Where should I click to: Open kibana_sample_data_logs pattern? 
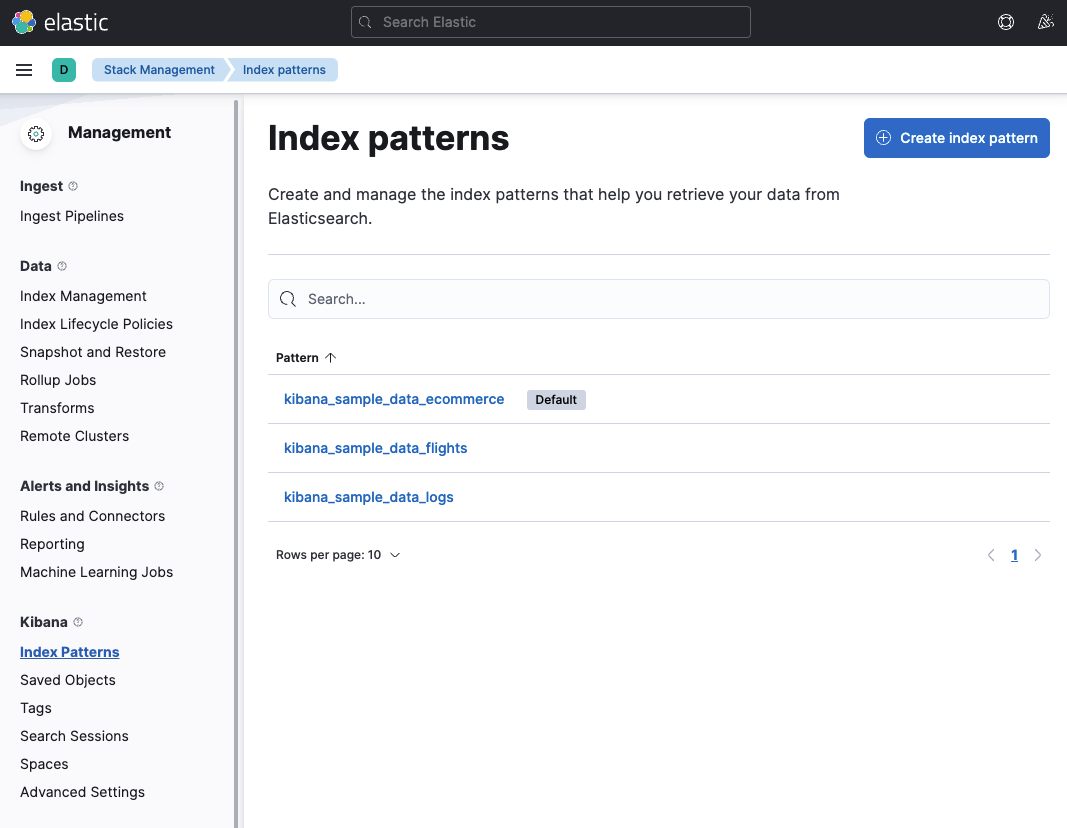[369, 497]
